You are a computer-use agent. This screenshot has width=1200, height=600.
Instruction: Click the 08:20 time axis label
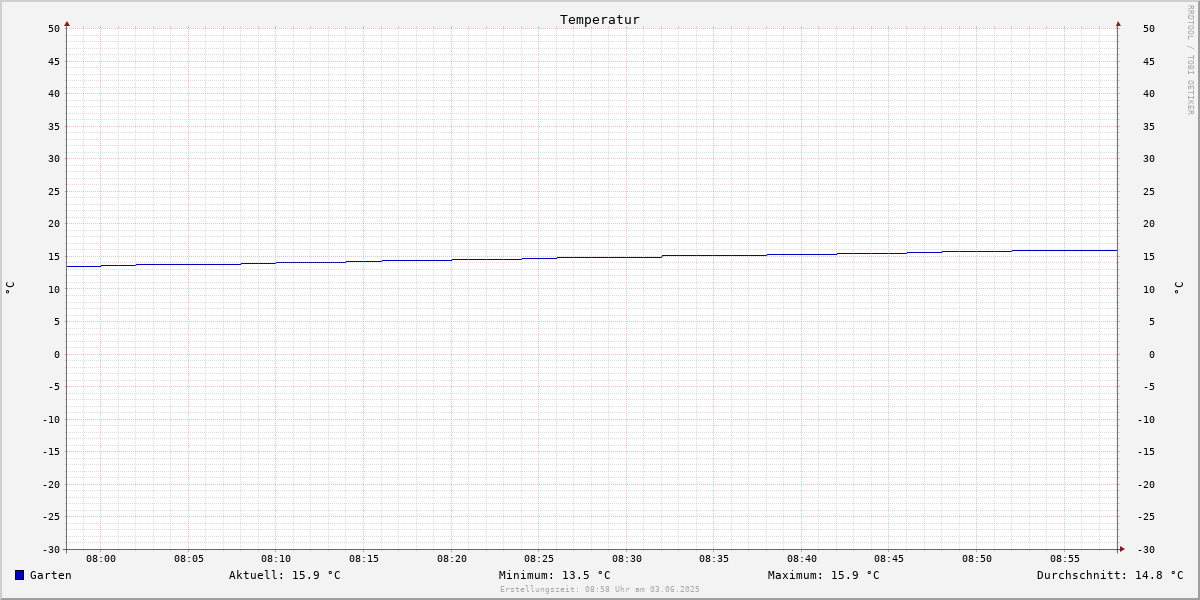452,559
